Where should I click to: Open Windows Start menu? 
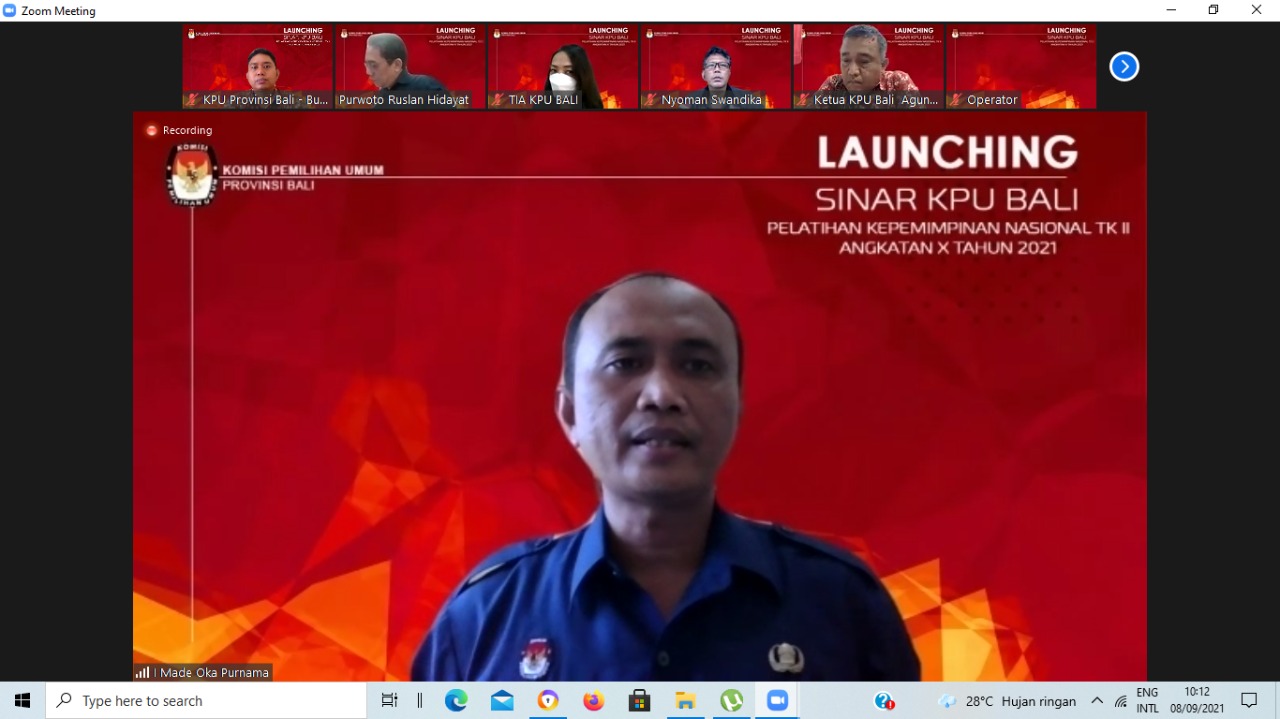tap(22, 701)
